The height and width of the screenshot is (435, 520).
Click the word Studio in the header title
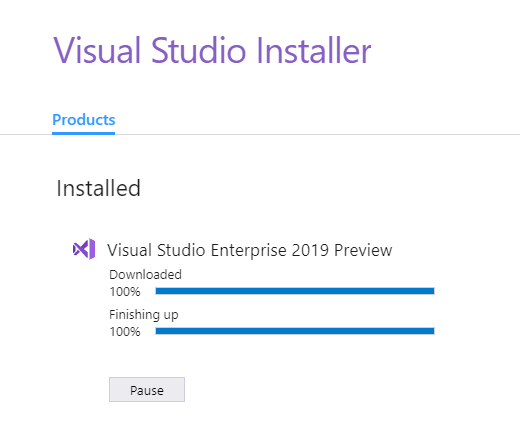(x=199, y=51)
